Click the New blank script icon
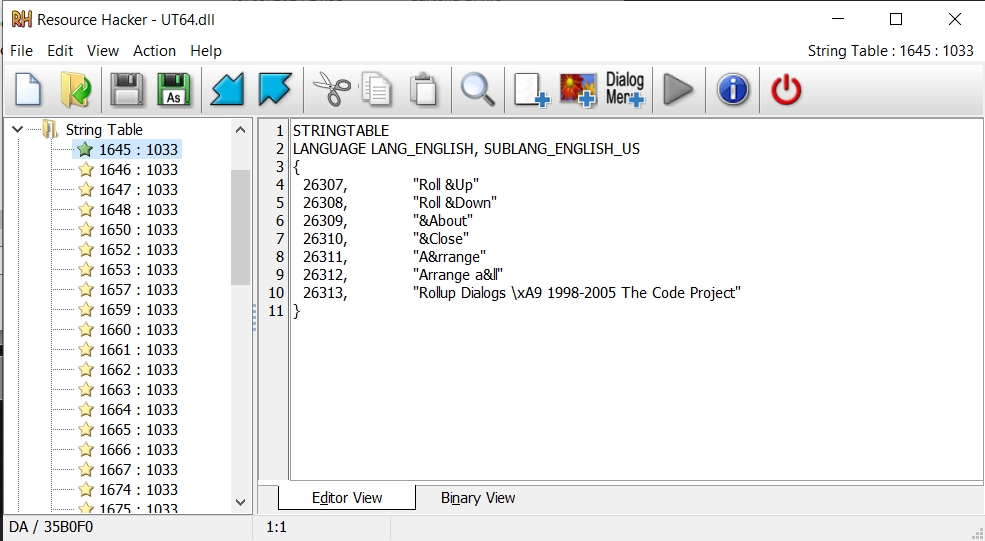985x541 pixels. [x=28, y=90]
